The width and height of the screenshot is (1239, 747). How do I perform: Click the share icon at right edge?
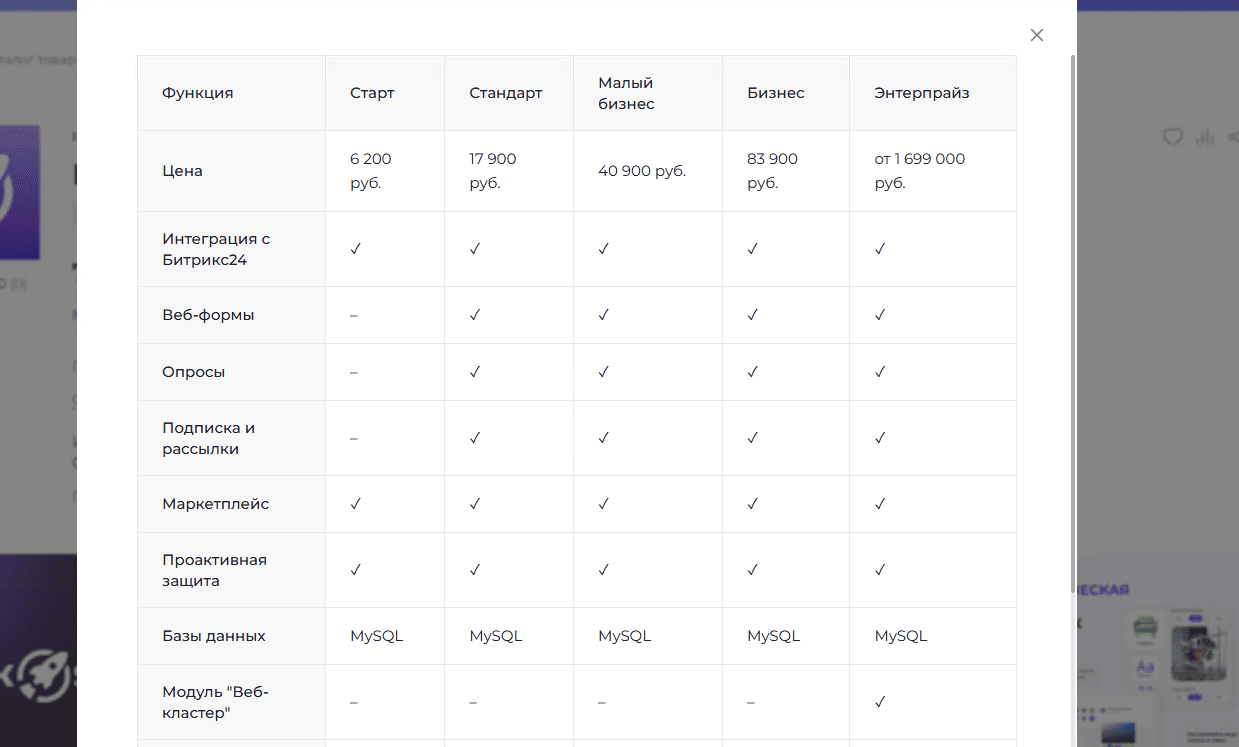coord(1234,137)
